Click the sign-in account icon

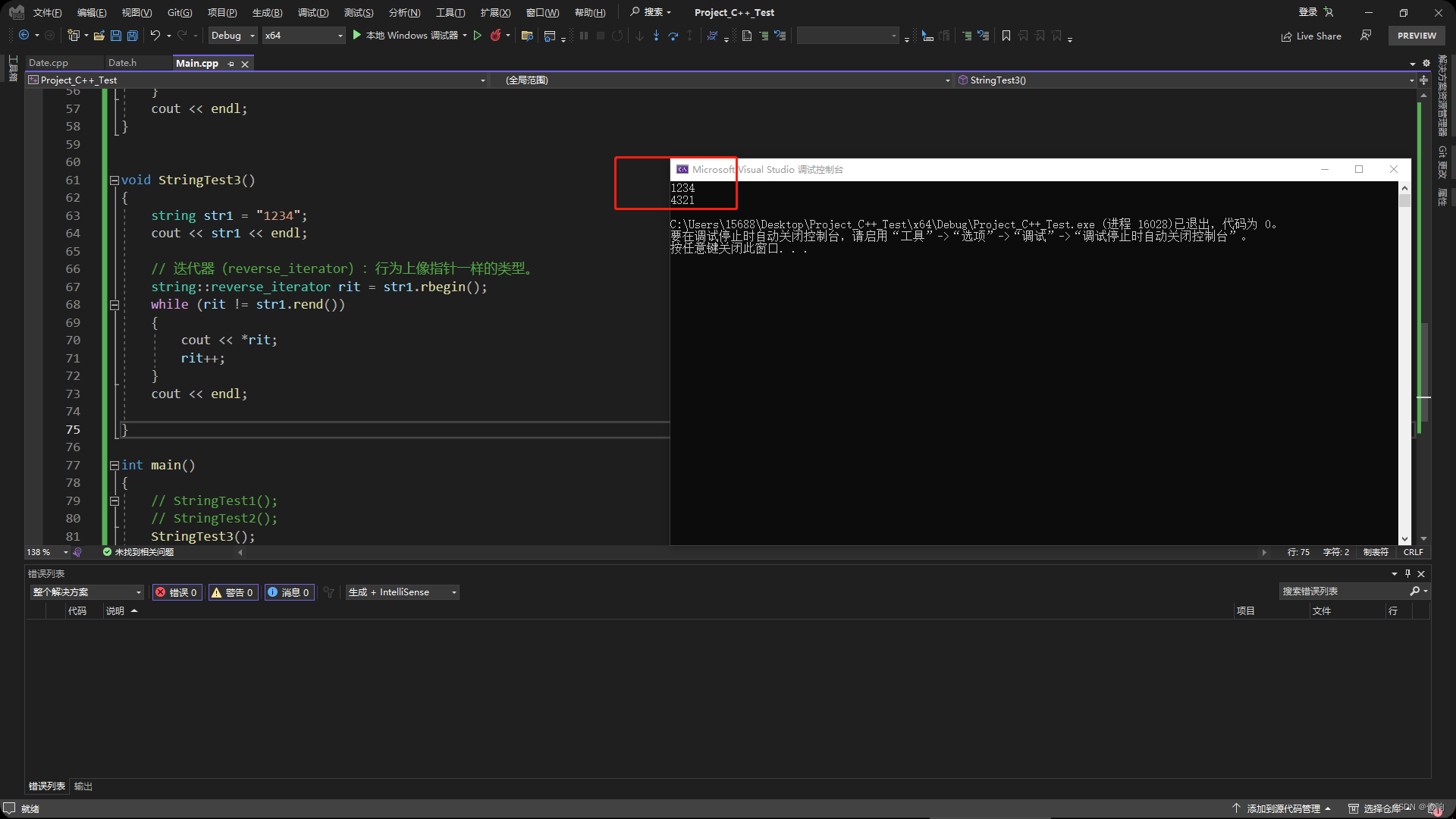tap(1329, 12)
